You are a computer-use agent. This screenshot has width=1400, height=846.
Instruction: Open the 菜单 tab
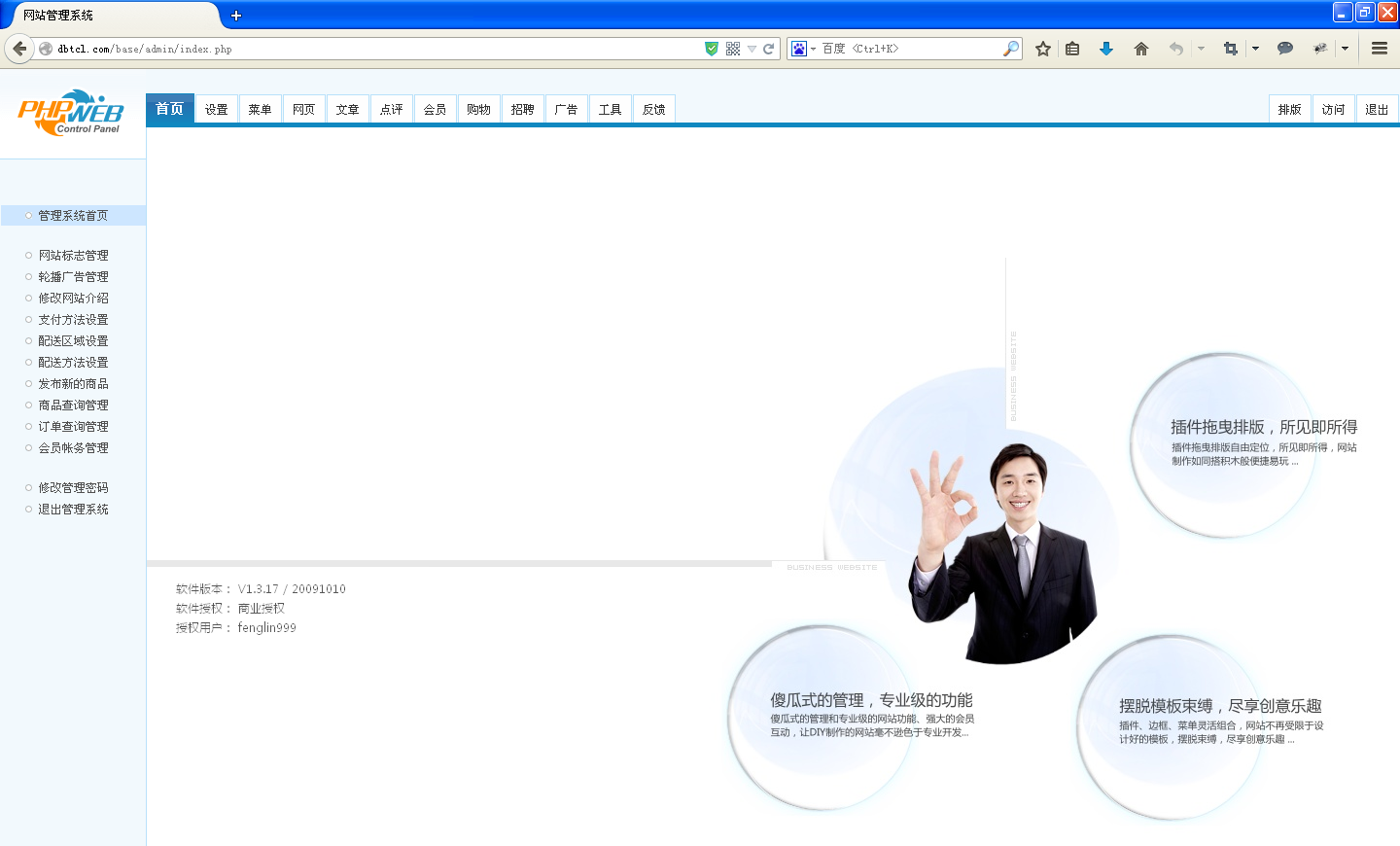pyautogui.click(x=261, y=109)
